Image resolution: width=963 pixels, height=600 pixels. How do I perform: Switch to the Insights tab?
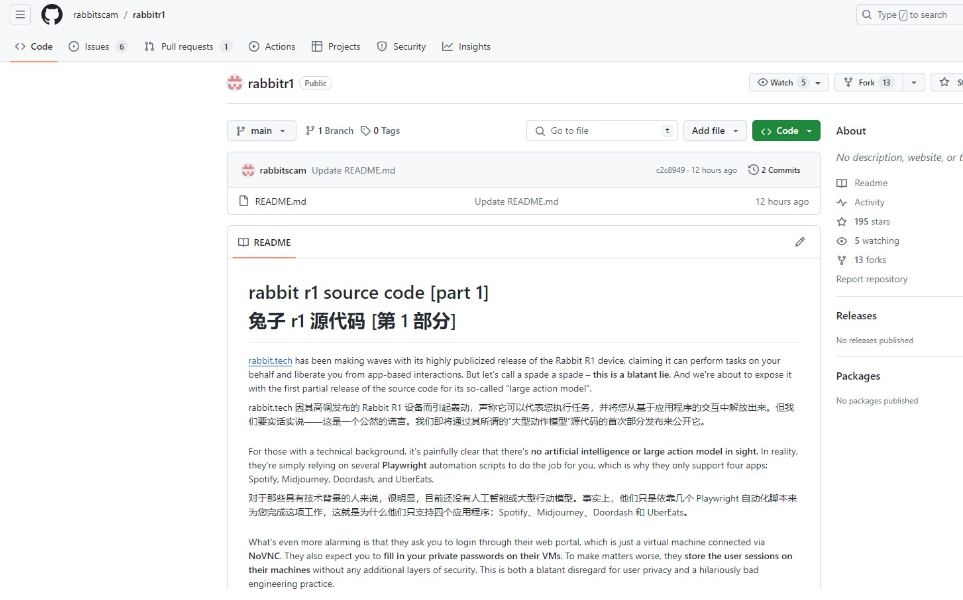coord(466,47)
